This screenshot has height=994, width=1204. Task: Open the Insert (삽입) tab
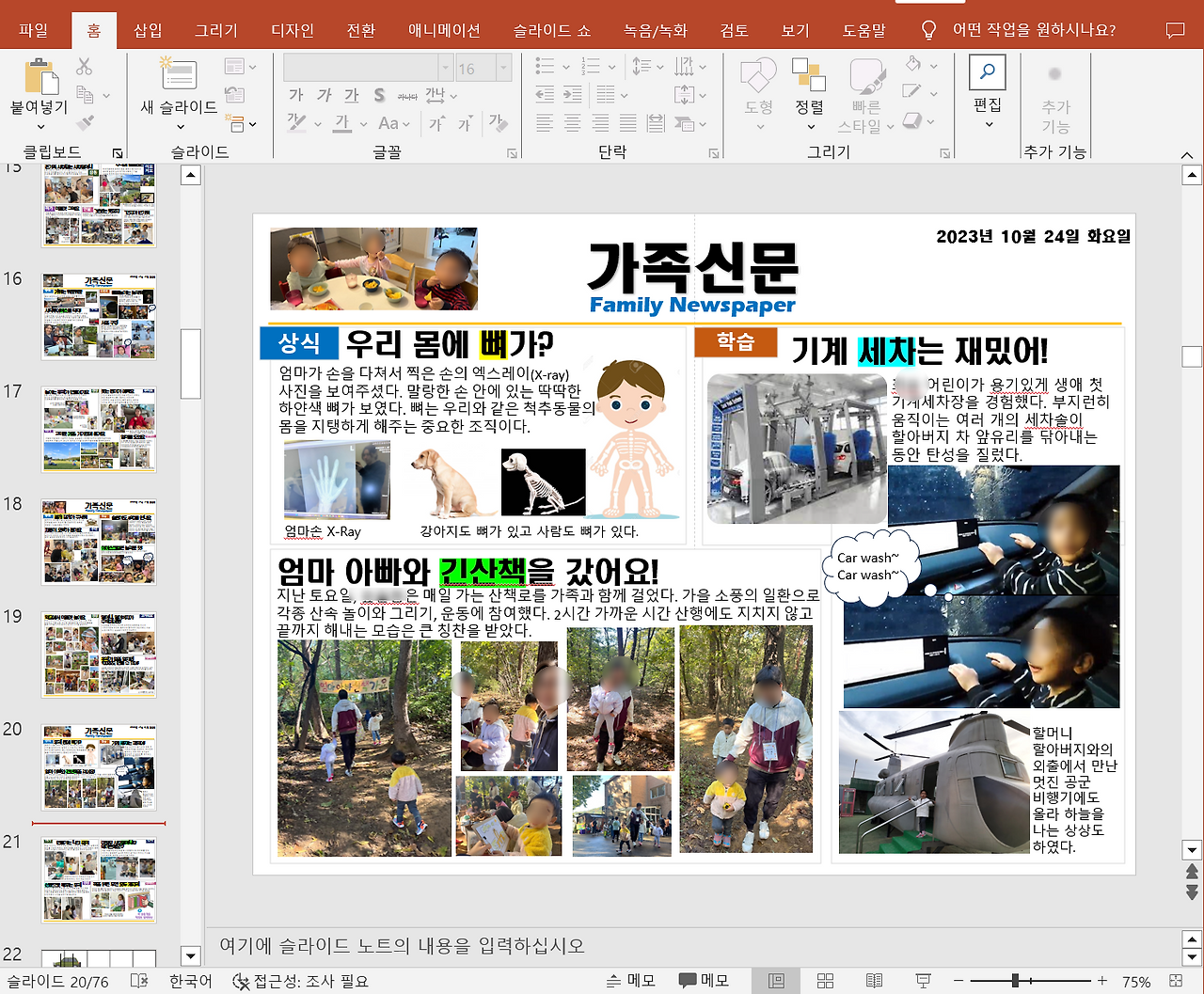pyautogui.click(x=148, y=30)
